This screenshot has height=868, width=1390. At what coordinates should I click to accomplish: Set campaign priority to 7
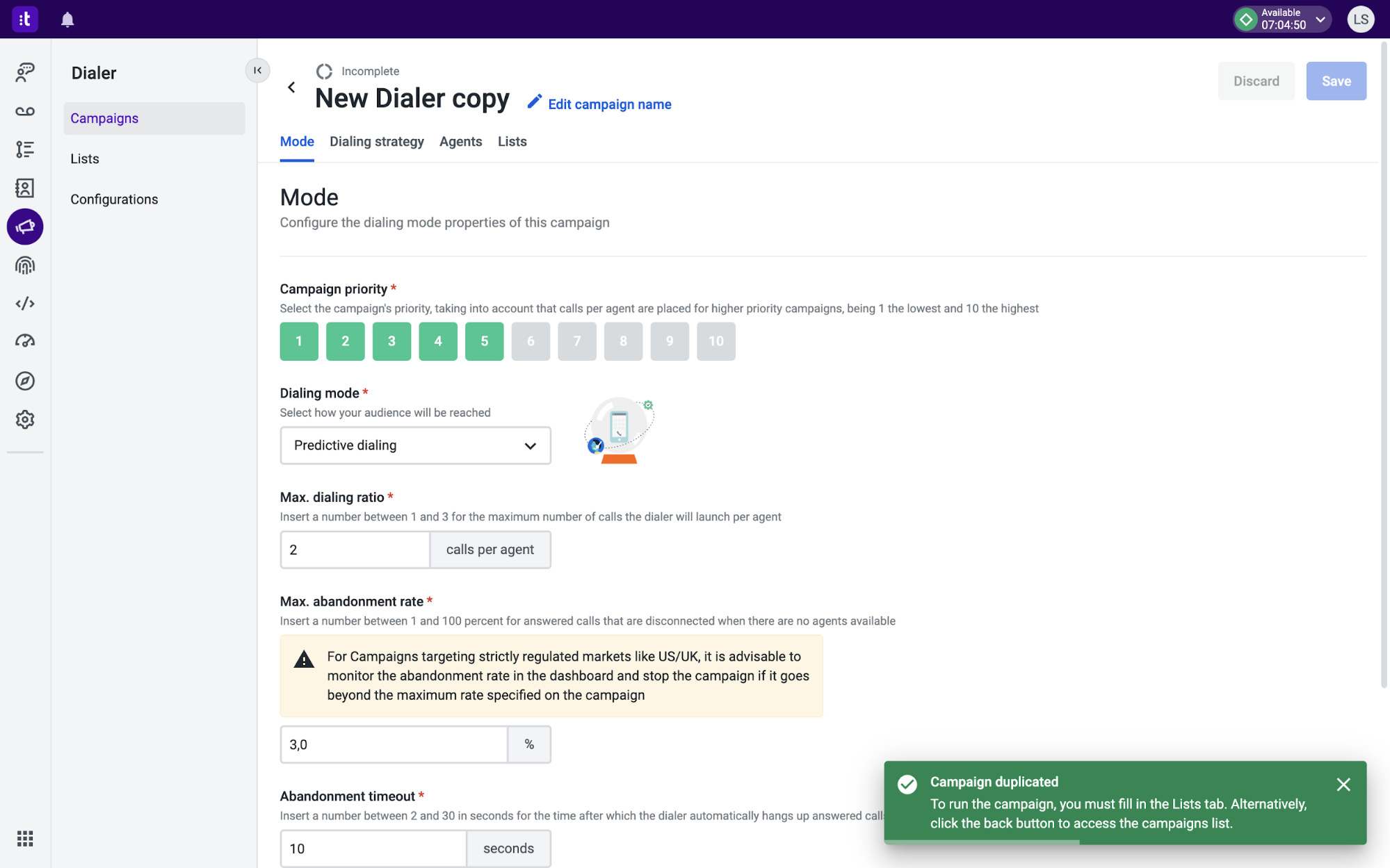point(576,341)
